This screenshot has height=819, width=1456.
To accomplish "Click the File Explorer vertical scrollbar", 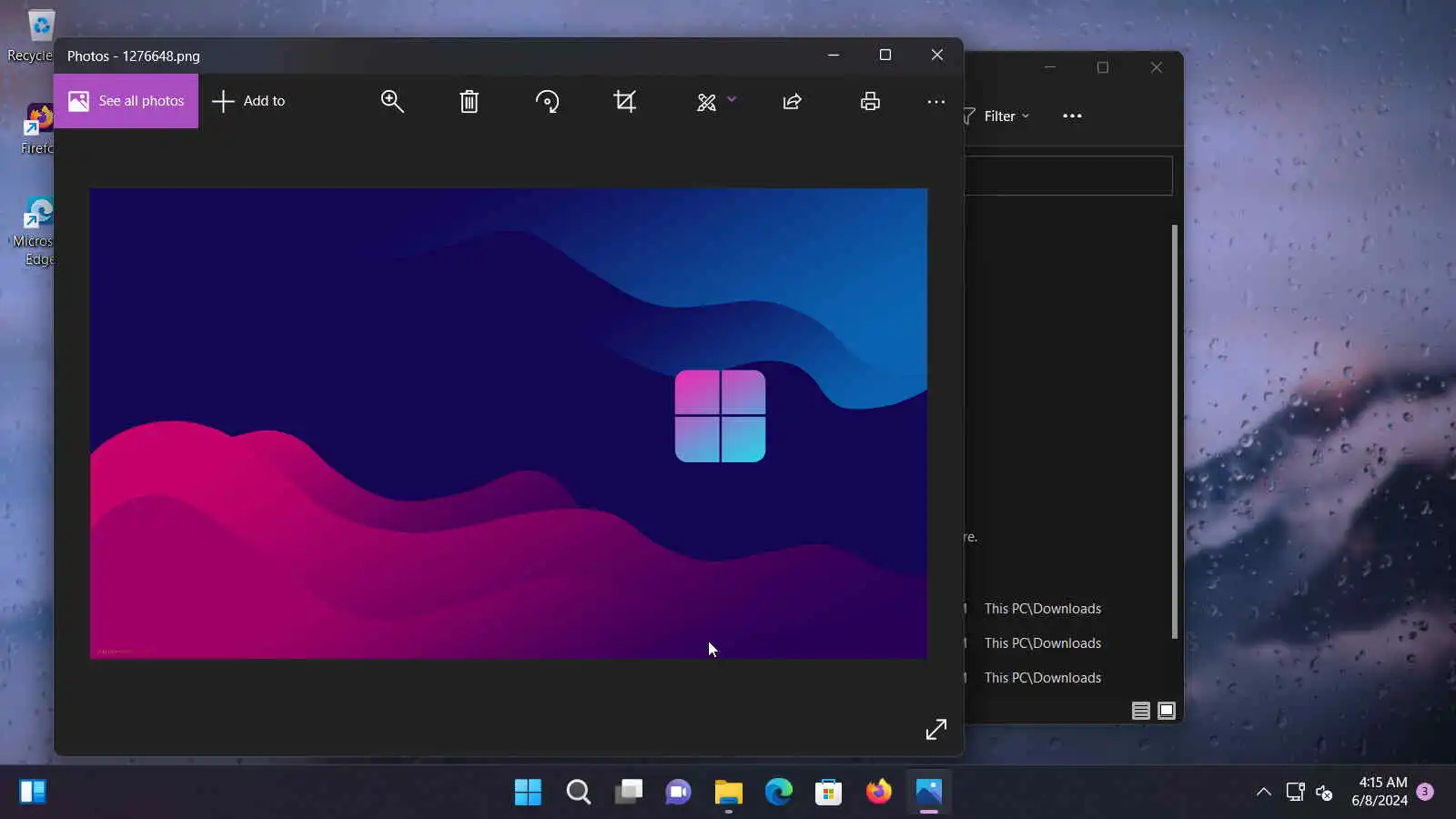I will (x=1175, y=431).
